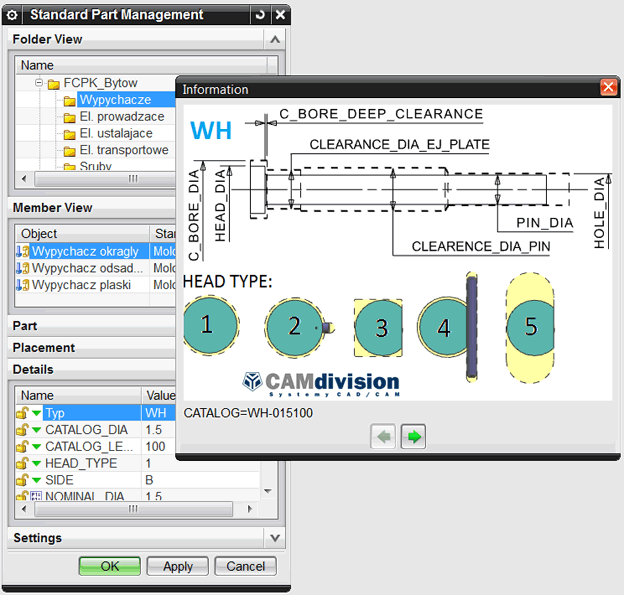Click the reset arrow in title bar

(260, 15)
